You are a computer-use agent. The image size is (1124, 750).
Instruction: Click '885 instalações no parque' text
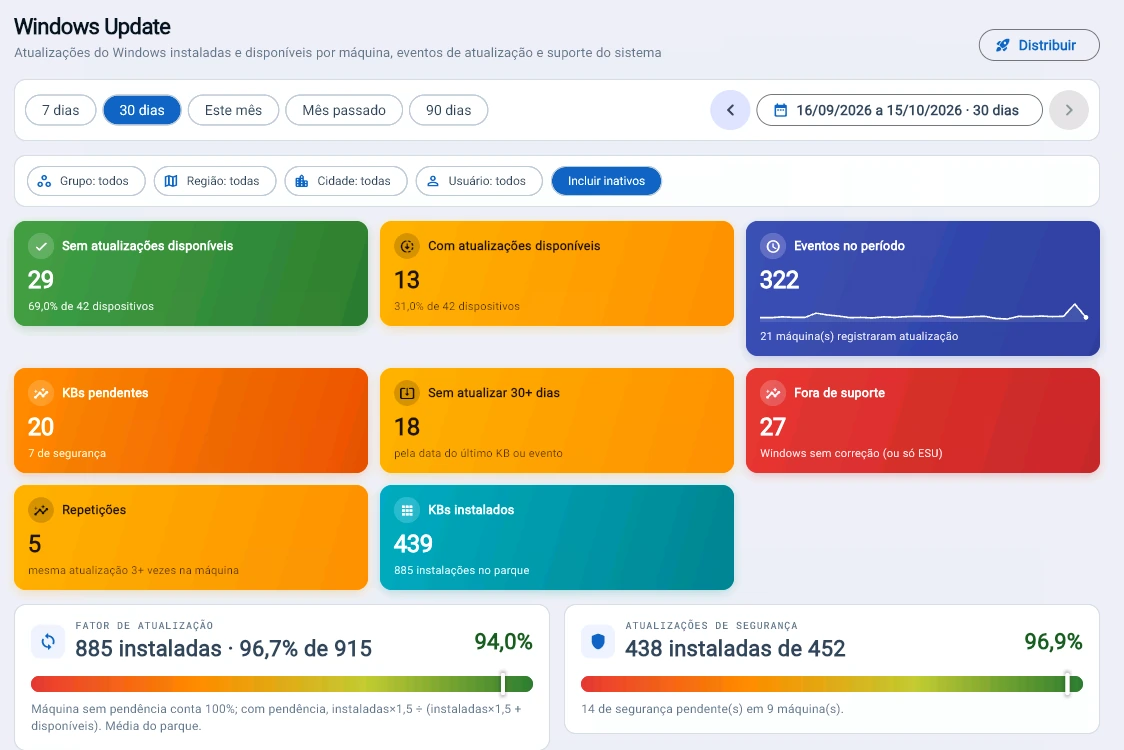click(462, 570)
